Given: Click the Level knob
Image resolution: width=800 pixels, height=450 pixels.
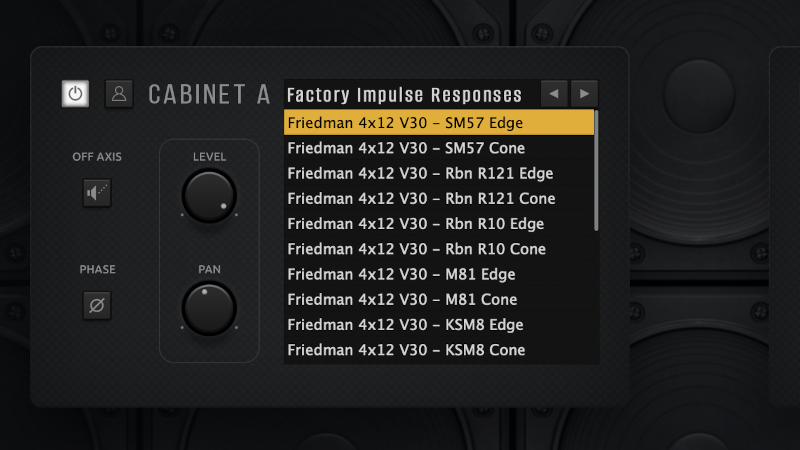Looking at the screenshot, I should [x=209, y=196].
